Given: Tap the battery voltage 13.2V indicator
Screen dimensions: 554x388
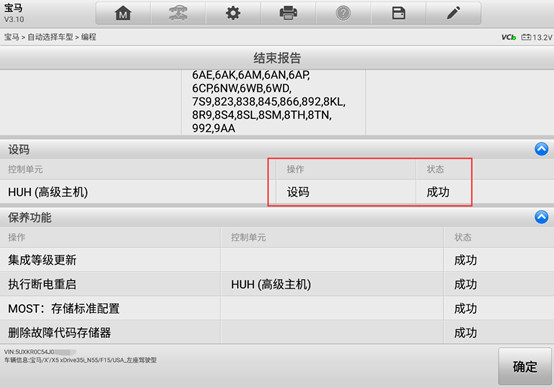Looking at the screenshot, I should (x=536, y=37).
